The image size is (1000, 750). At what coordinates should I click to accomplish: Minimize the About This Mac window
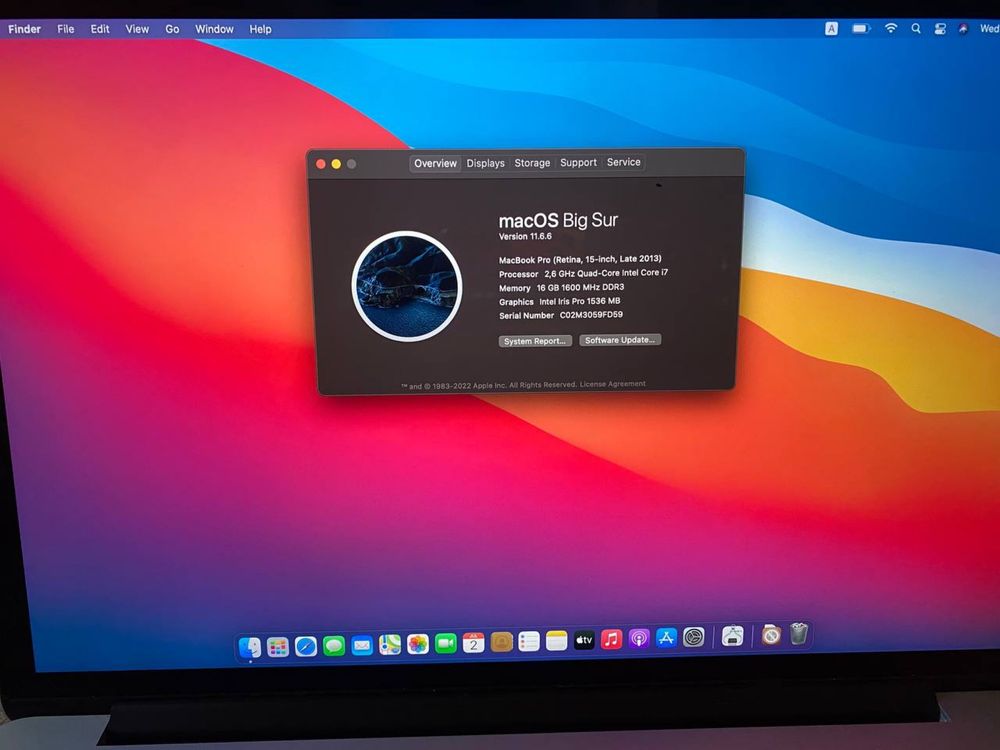(336, 164)
